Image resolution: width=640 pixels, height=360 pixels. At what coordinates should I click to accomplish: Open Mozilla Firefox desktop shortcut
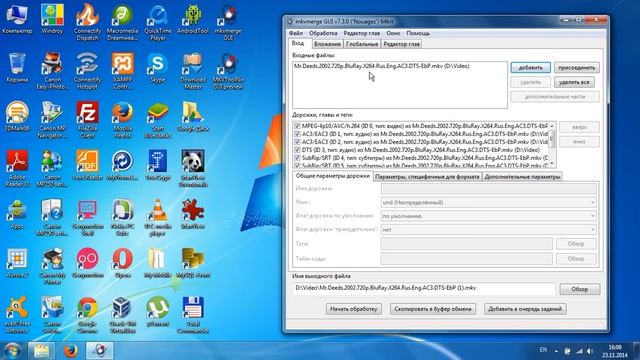click(122, 120)
